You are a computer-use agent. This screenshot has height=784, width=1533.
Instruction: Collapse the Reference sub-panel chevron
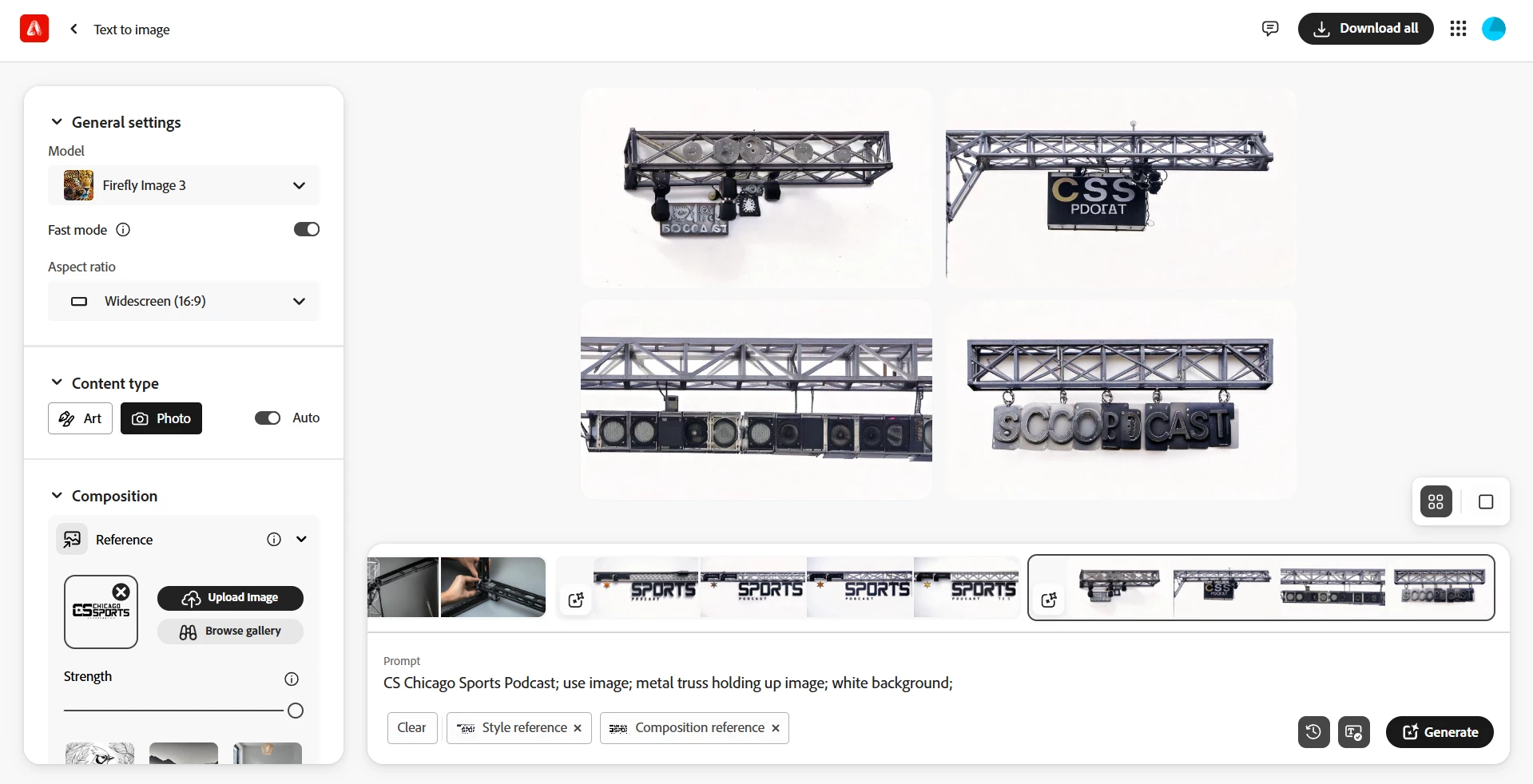click(x=301, y=540)
